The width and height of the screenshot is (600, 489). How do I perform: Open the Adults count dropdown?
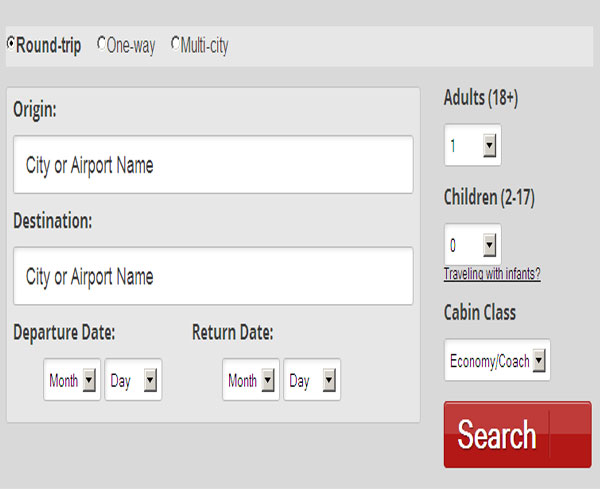click(473, 146)
